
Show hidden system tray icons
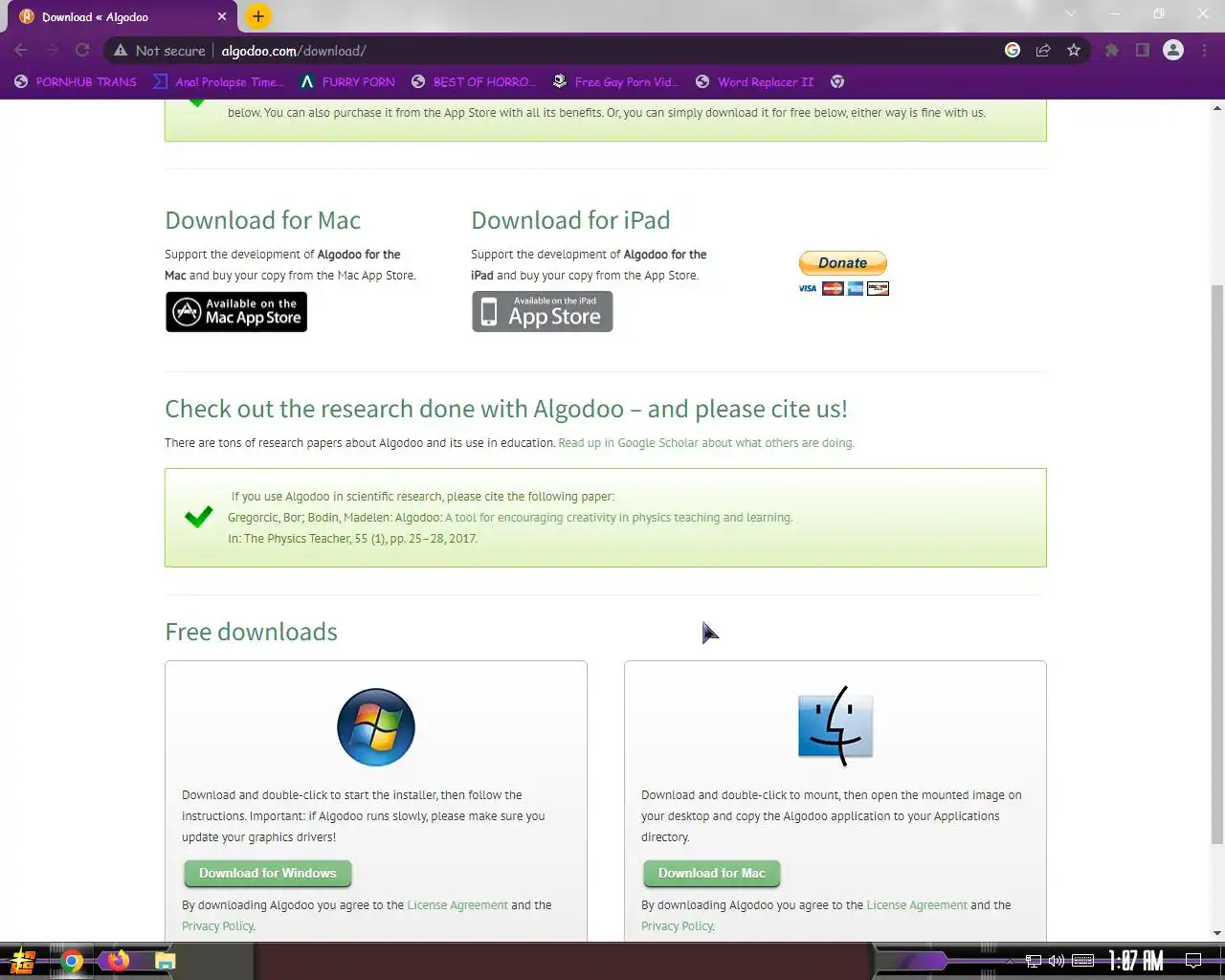pyautogui.click(x=1009, y=961)
